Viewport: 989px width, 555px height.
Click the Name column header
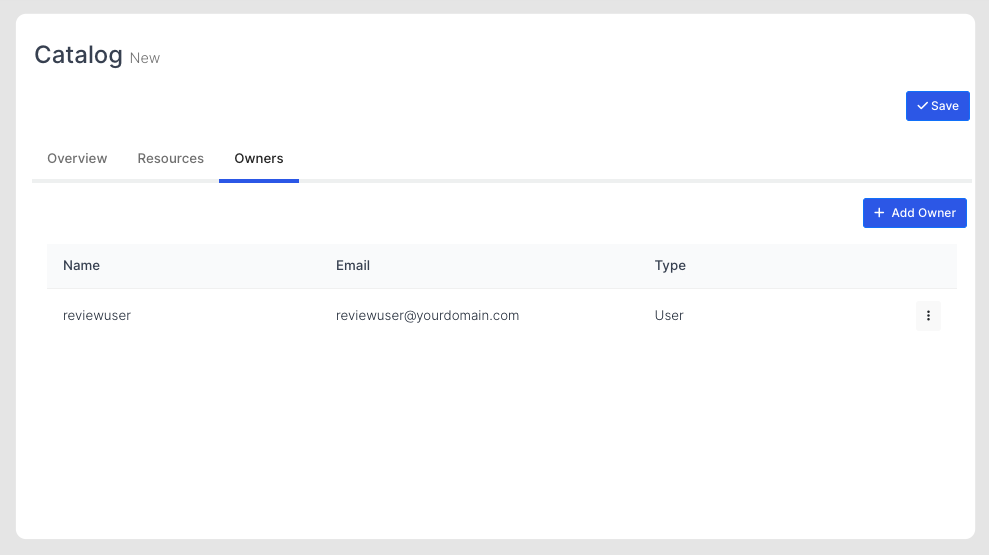click(81, 266)
